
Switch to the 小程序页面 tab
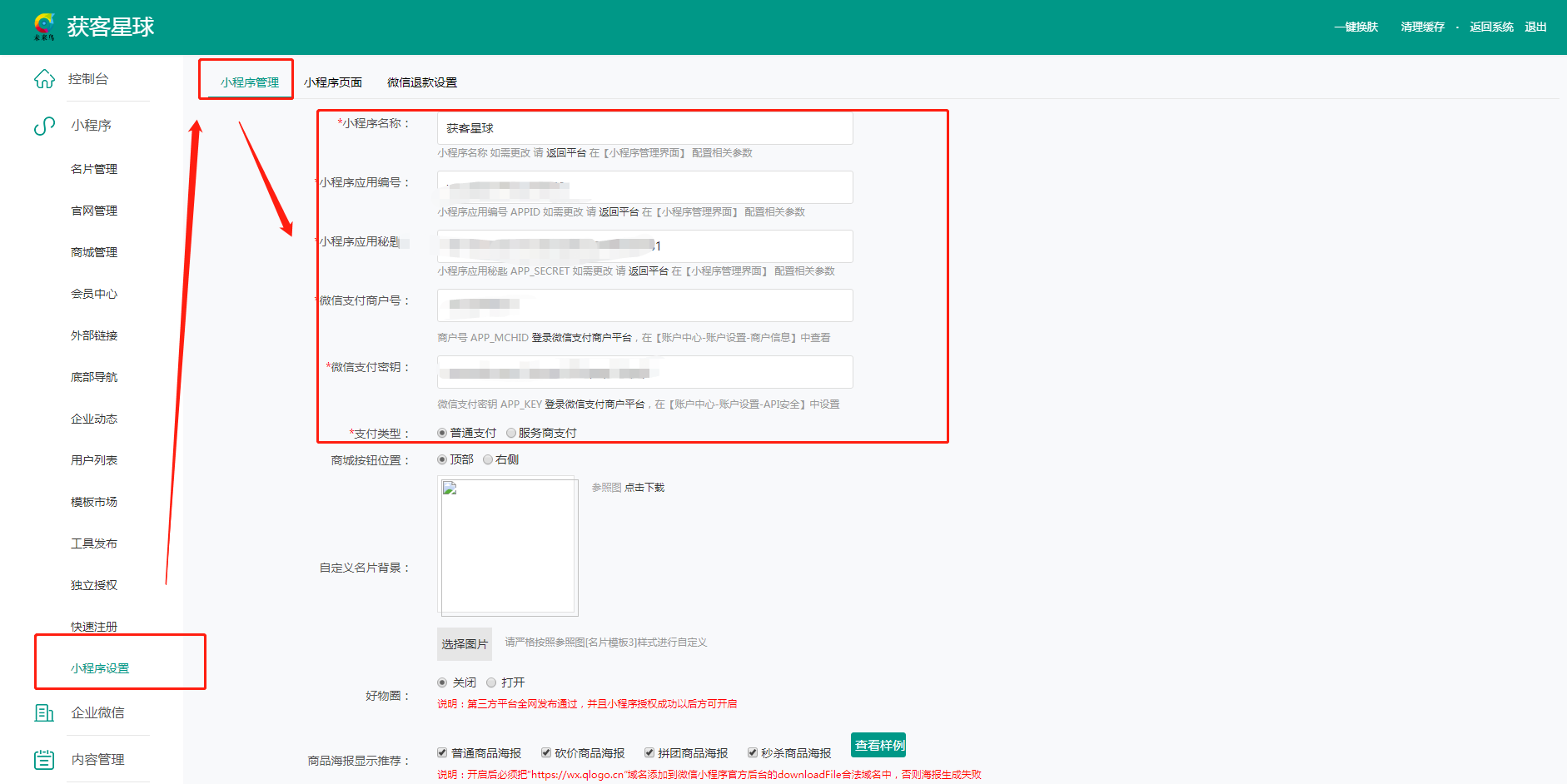(x=332, y=82)
